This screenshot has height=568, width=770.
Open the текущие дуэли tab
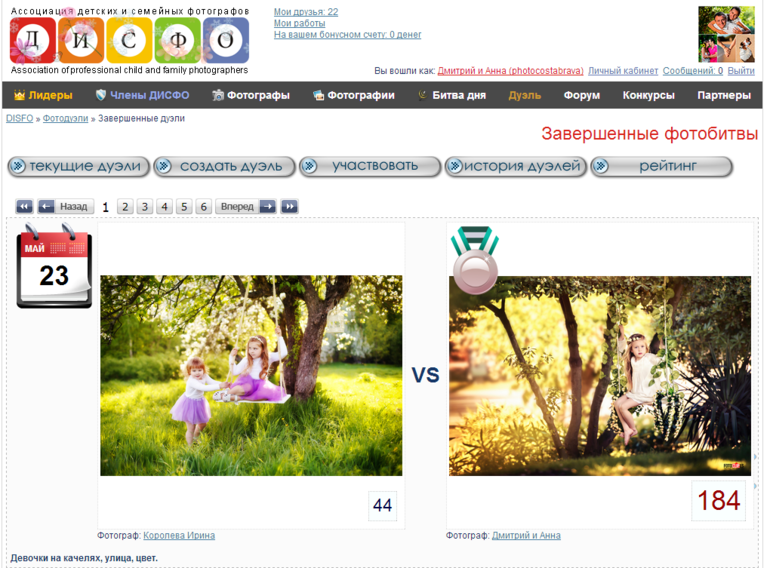click(79, 167)
